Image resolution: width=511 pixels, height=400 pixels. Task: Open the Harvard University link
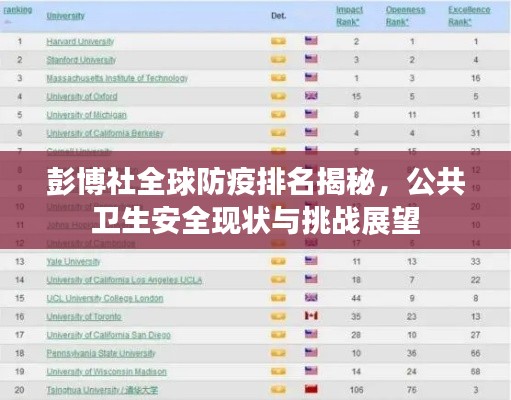pyautogui.click(x=80, y=42)
